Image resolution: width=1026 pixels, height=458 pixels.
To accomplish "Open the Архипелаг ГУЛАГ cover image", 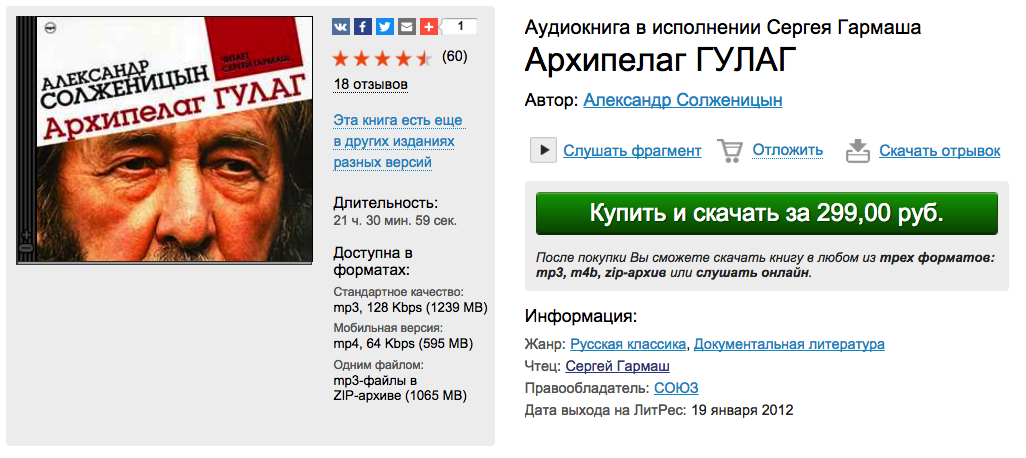I will pos(164,140).
